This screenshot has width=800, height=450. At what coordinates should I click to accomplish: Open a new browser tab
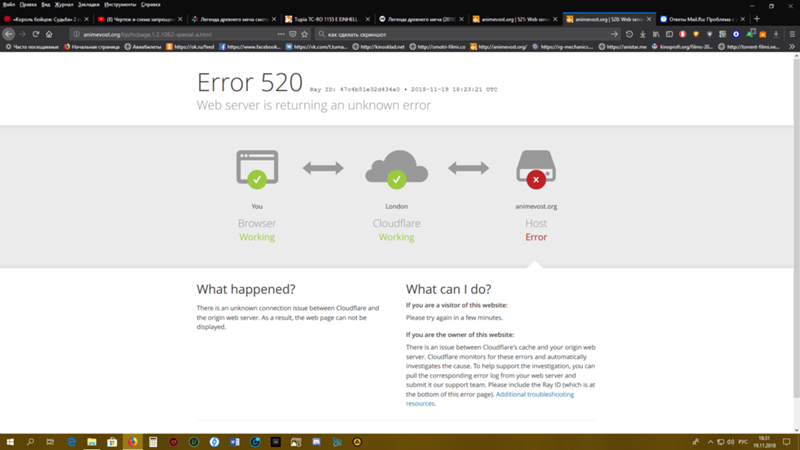[x=757, y=19]
